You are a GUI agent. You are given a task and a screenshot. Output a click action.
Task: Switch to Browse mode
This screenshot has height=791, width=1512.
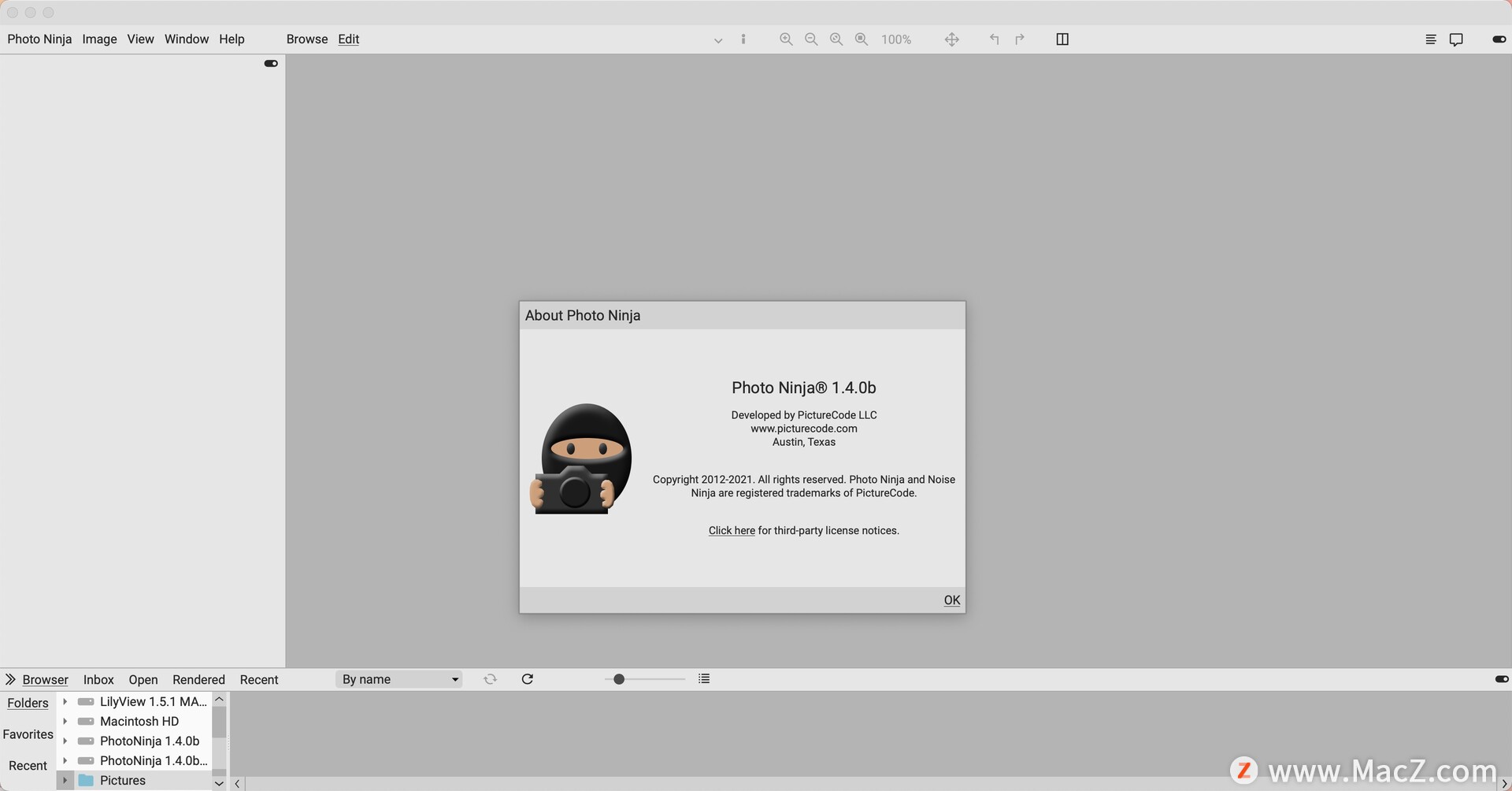coord(307,39)
